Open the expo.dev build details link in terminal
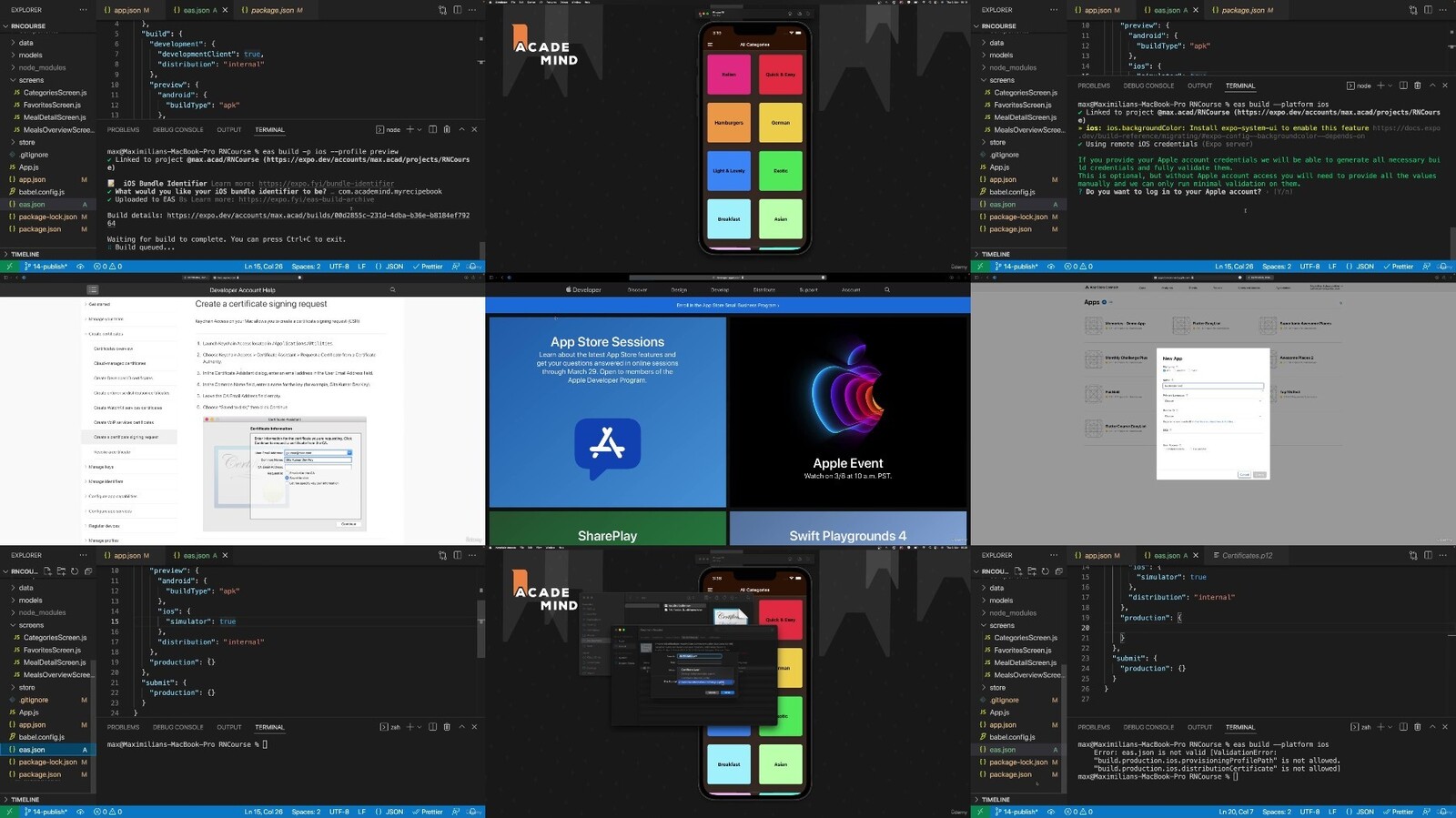Image resolution: width=1456 pixels, height=818 pixels. pyautogui.click(x=318, y=216)
